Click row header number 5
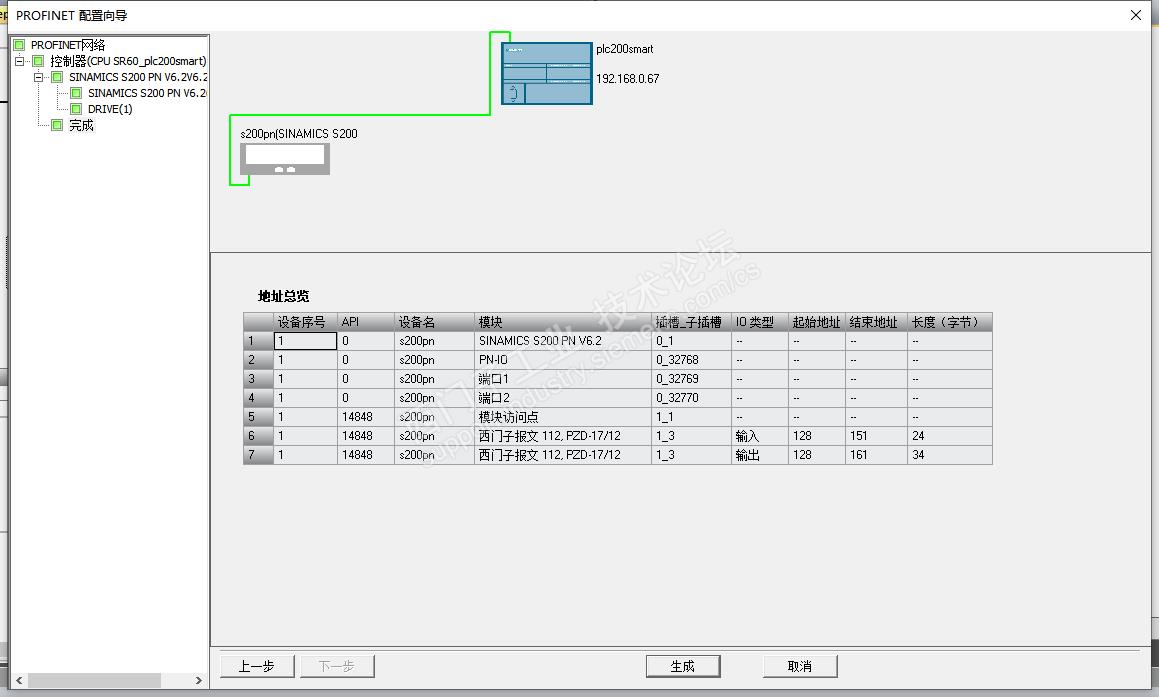1159x697 pixels. (x=259, y=417)
